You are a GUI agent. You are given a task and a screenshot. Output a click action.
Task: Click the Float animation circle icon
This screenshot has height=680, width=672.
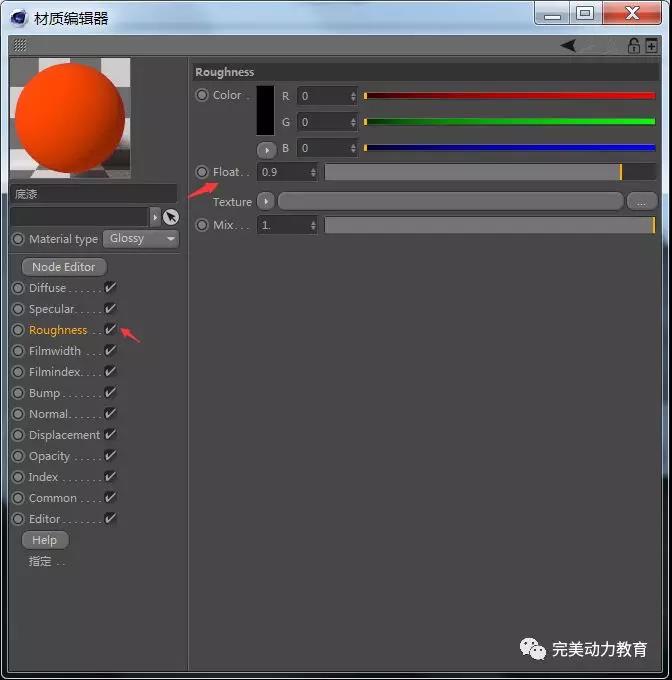[202, 172]
